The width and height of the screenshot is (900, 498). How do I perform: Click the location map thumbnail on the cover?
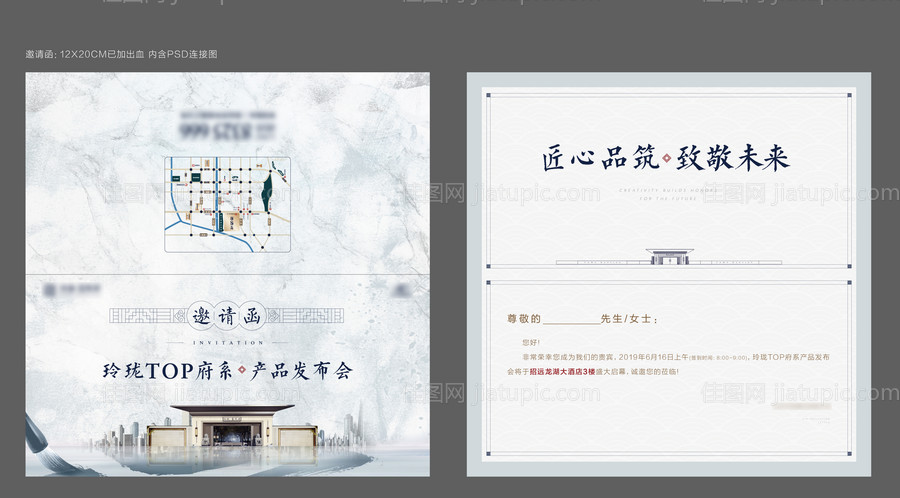click(x=228, y=204)
